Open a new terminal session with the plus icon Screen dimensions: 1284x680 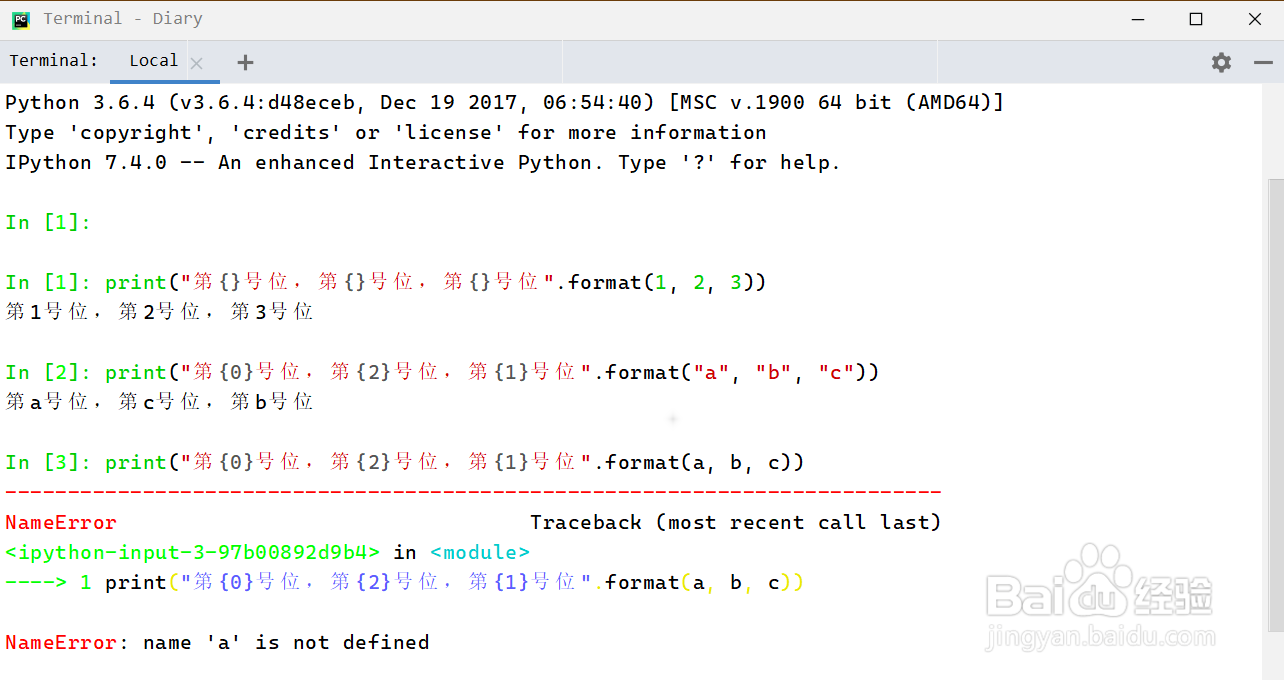pyautogui.click(x=245, y=61)
